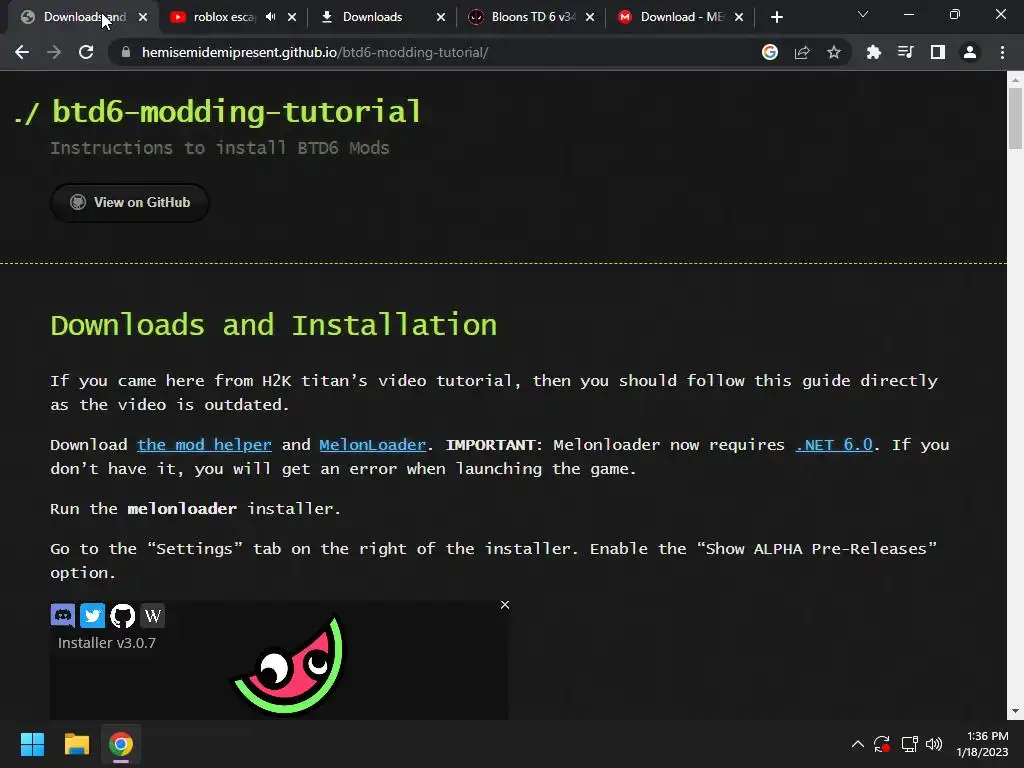Switch to the MEGA Download tab
Viewport: 1024px width, 768px height.
682,17
